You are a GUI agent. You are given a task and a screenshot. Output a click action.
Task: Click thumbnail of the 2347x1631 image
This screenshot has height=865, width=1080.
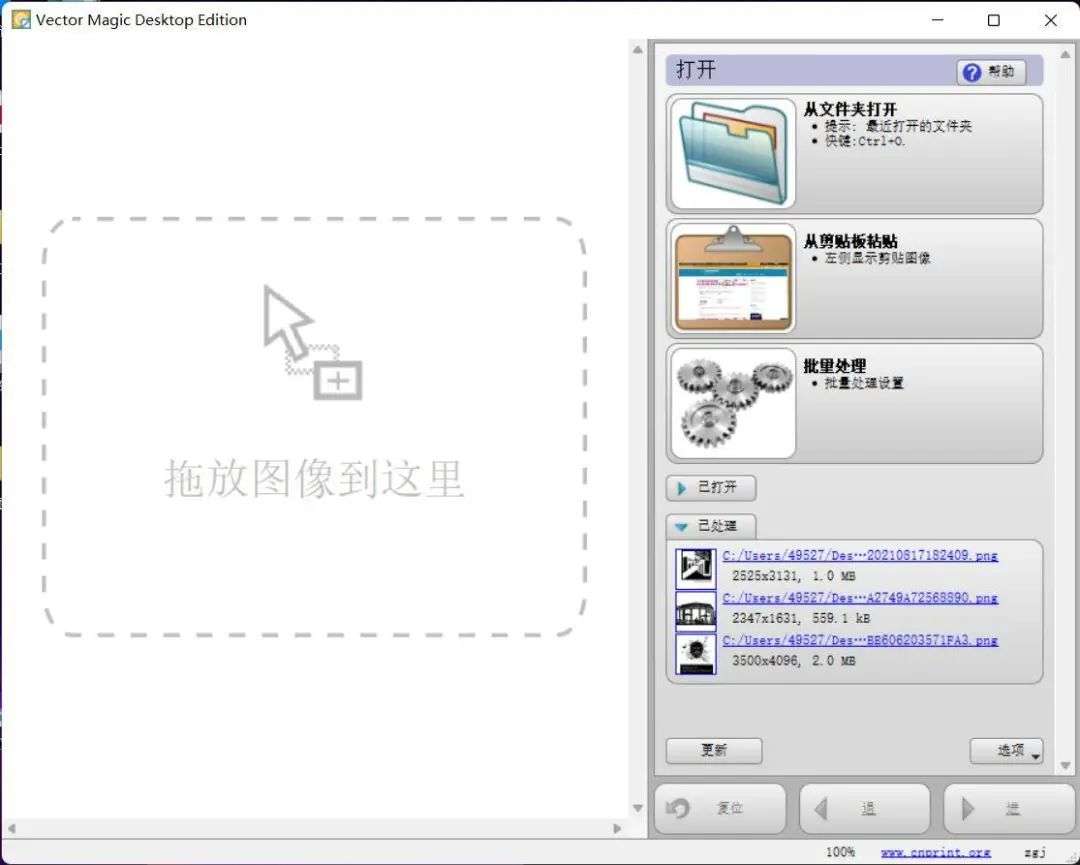[696, 611]
